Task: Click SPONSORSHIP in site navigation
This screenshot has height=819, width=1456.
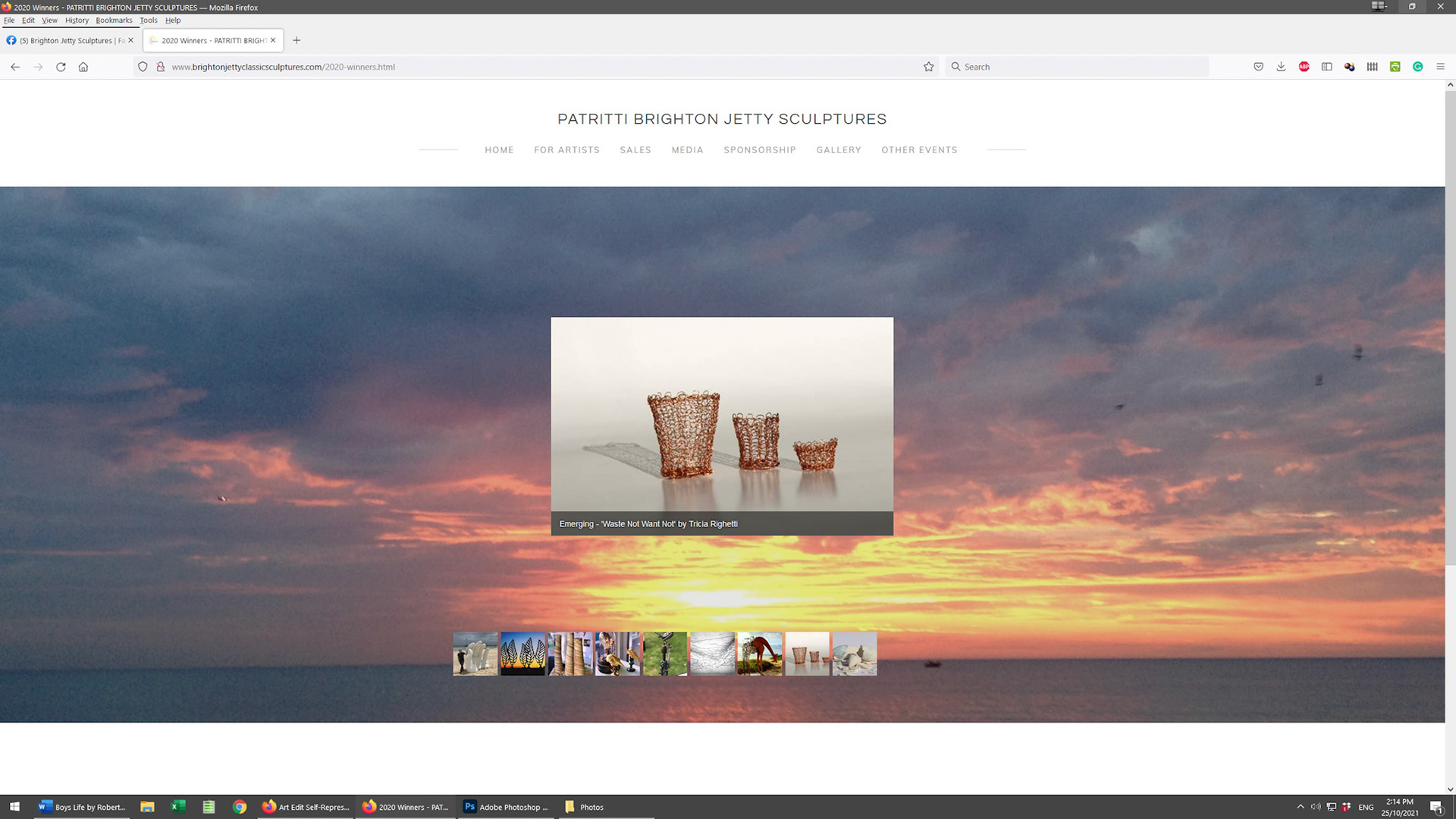Action: [759, 150]
